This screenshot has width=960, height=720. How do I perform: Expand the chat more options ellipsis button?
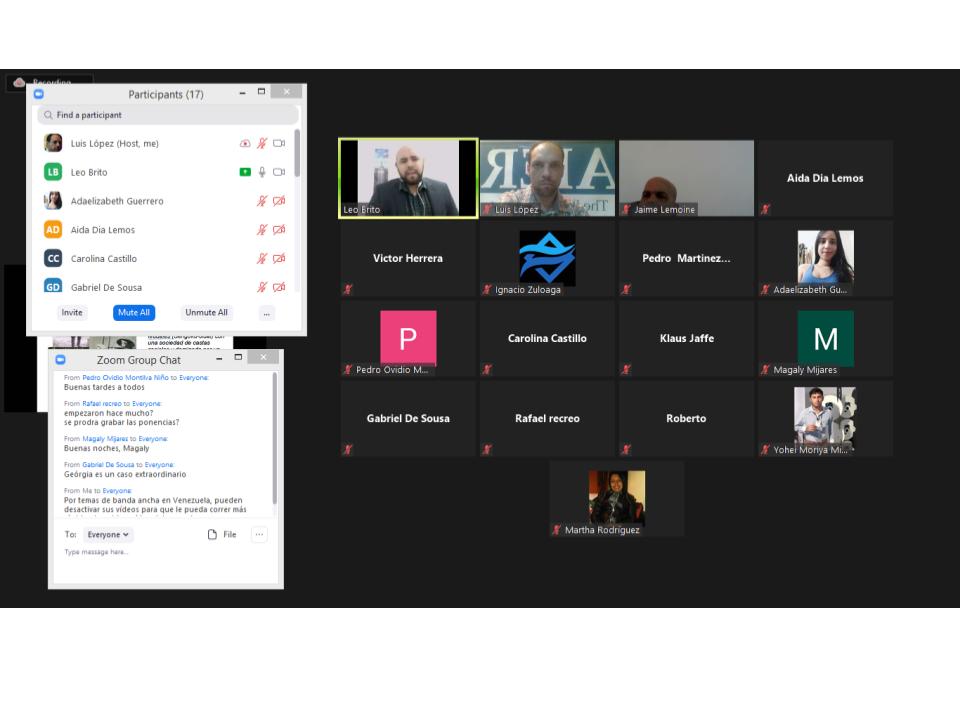pyautogui.click(x=259, y=535)
